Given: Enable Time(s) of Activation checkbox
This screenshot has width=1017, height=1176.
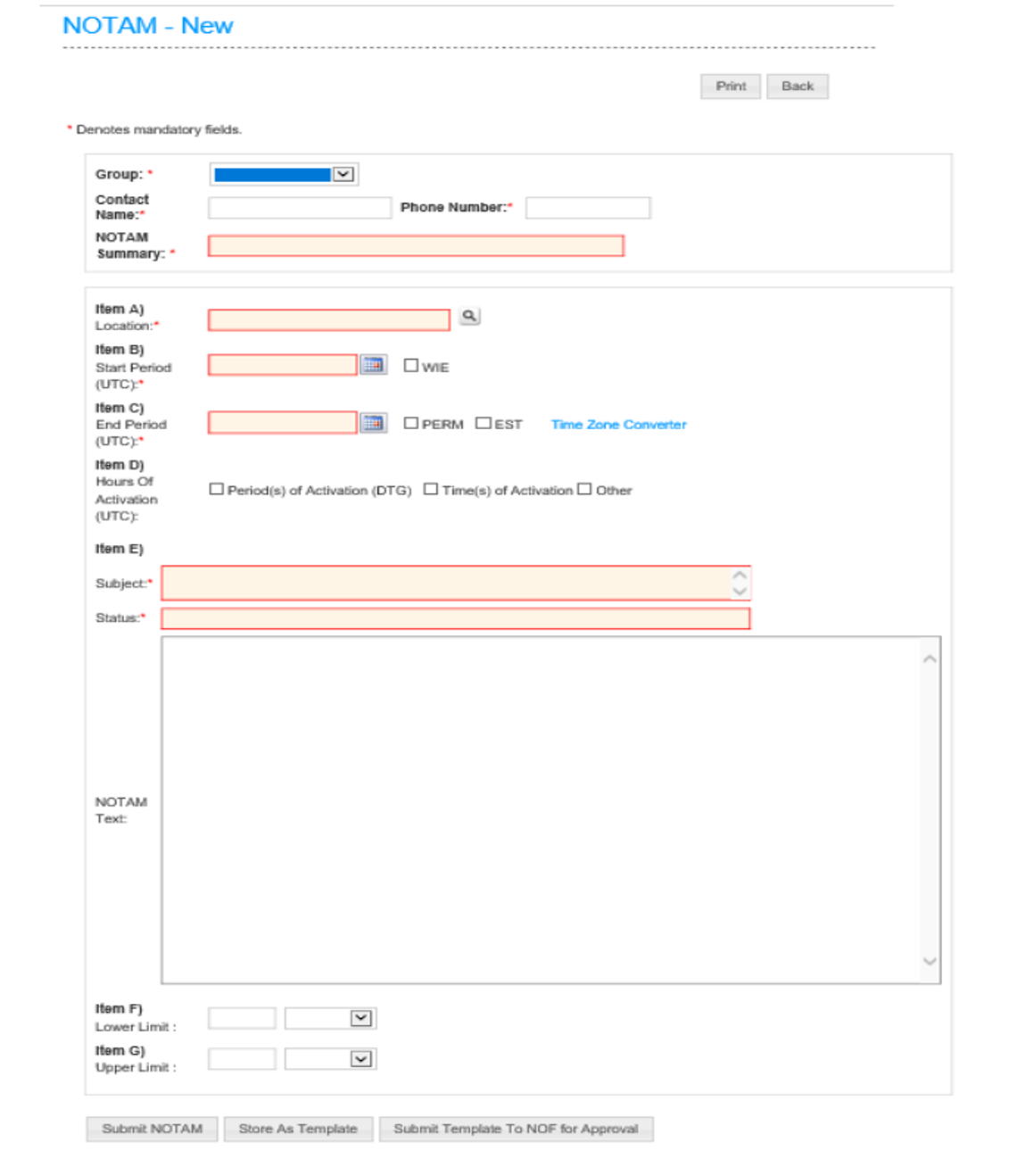Looking at the screenshot, I should pos(430,489).
